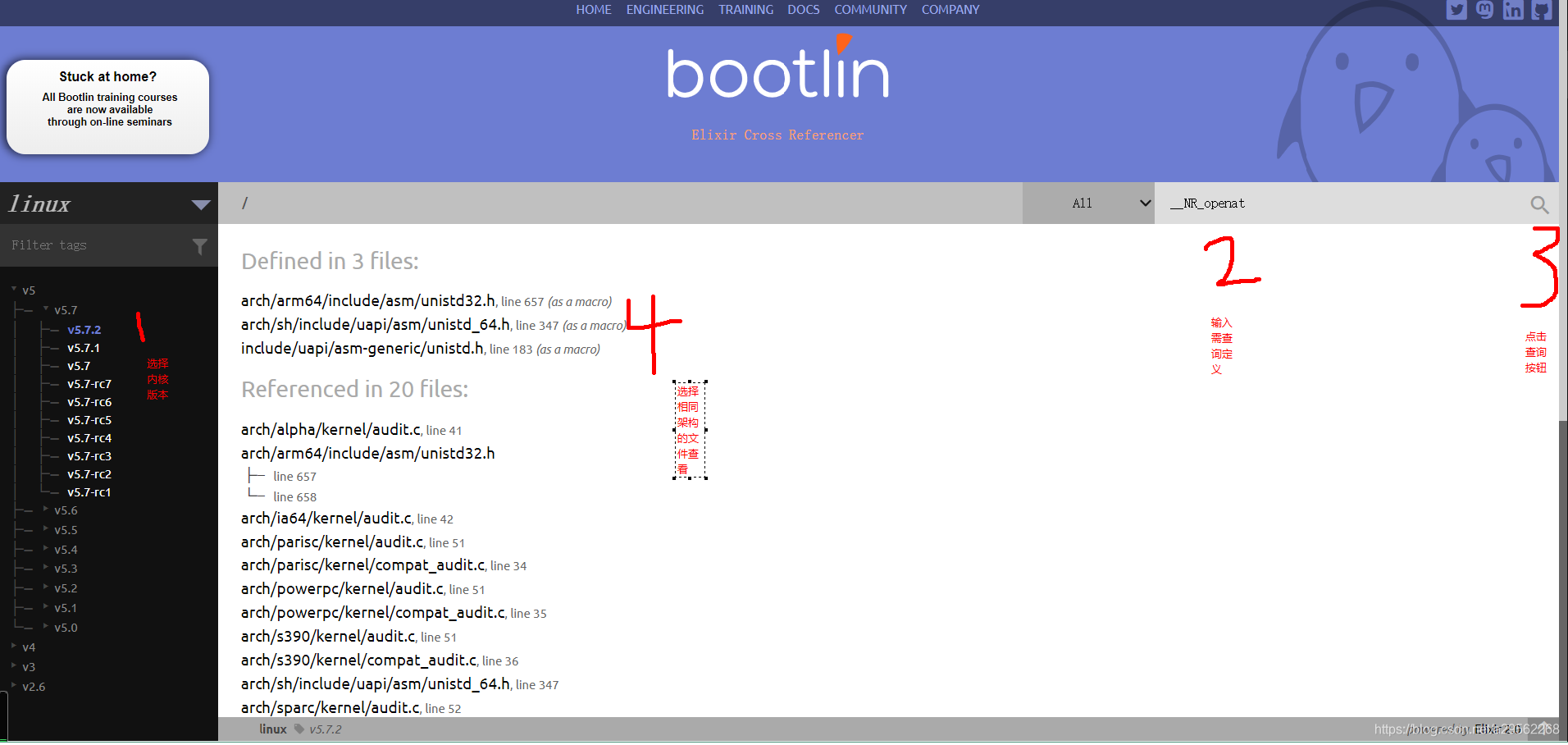
Task: Expand the v5.0 version branch
Action: click(46, 627)
